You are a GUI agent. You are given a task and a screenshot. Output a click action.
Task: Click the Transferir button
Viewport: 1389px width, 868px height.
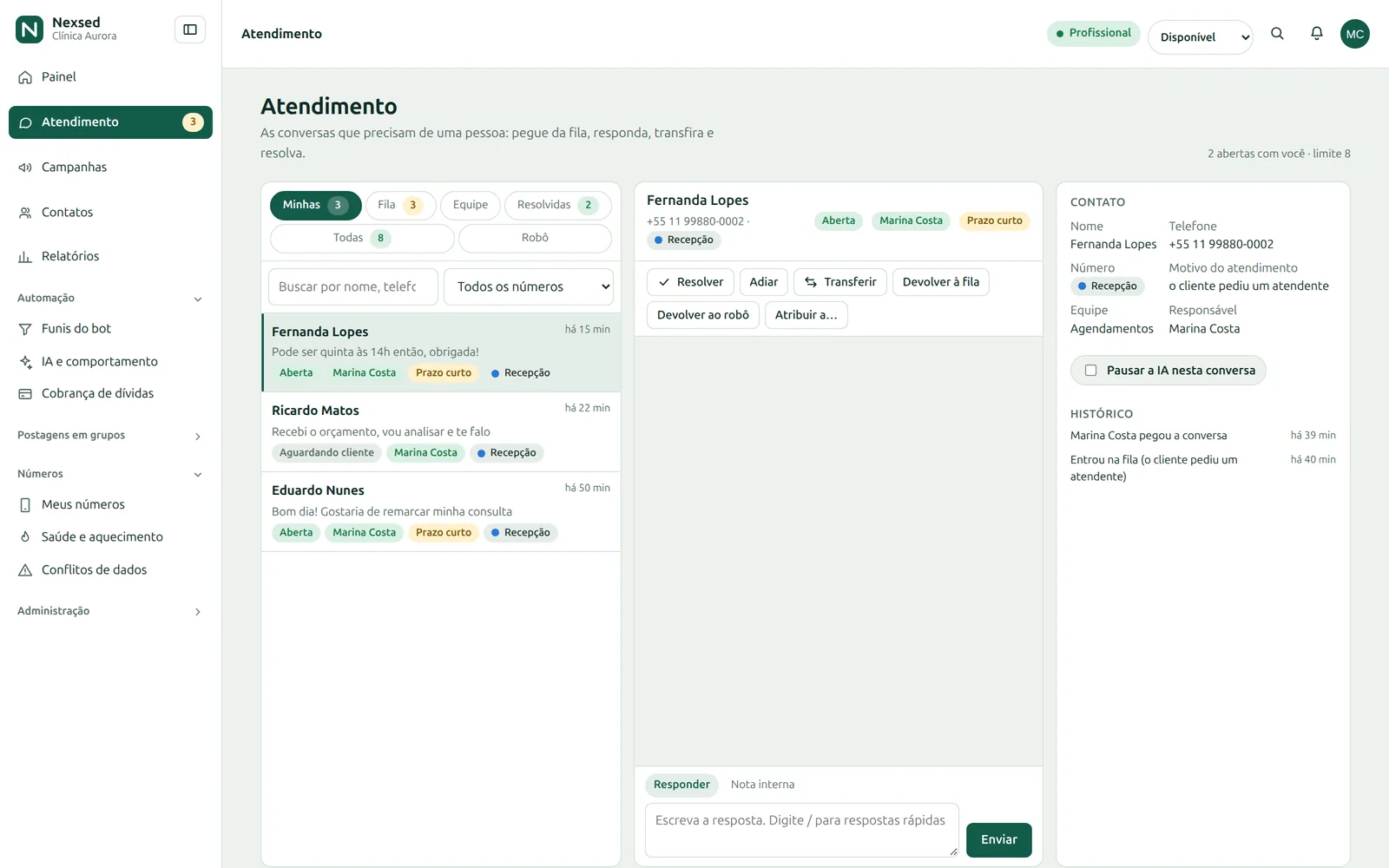[840, 282]
